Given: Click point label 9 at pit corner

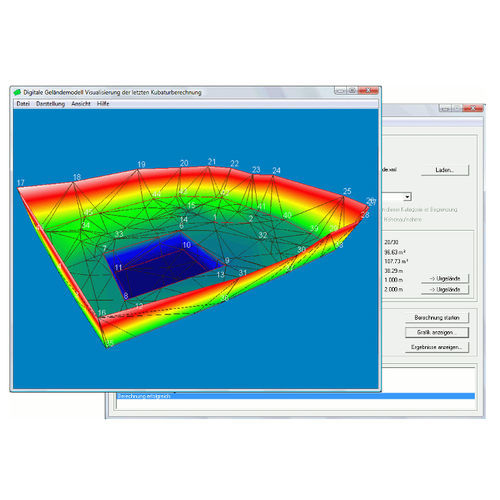Looking at the screenshot, I should (227, 261).
